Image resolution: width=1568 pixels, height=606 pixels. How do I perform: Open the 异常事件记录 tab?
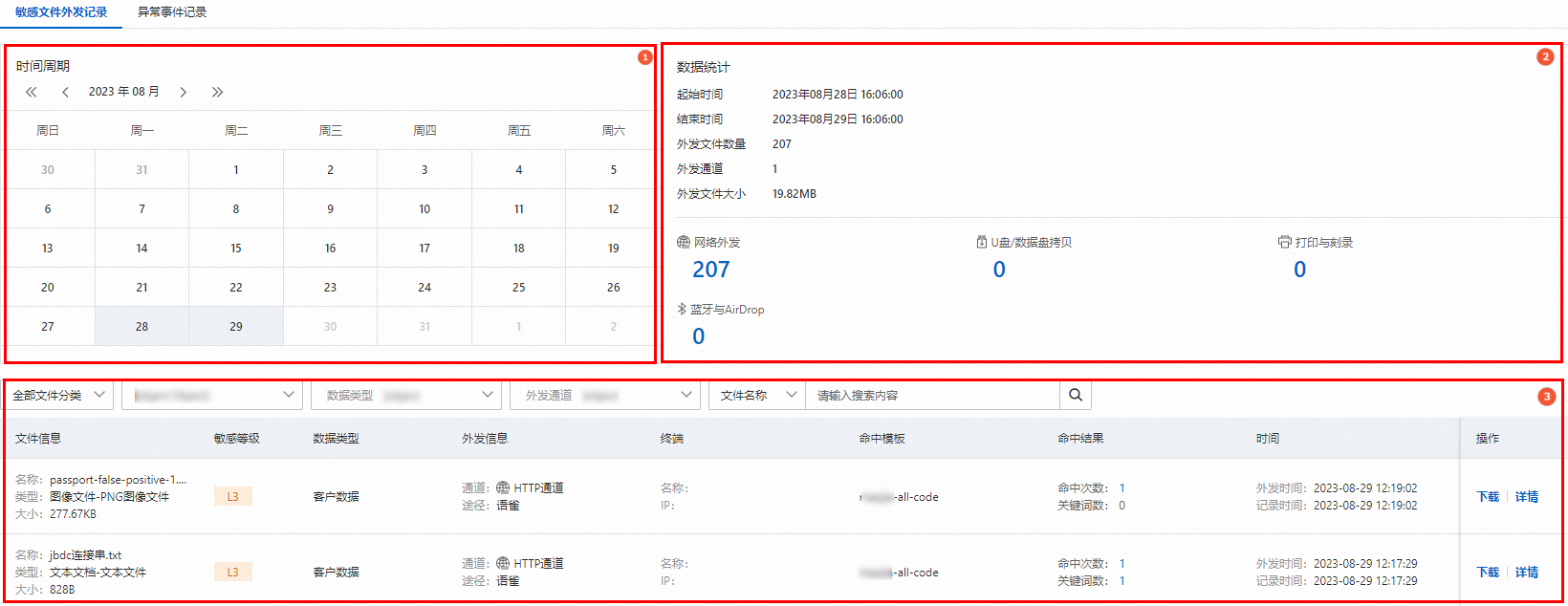[x=172, y=12]
